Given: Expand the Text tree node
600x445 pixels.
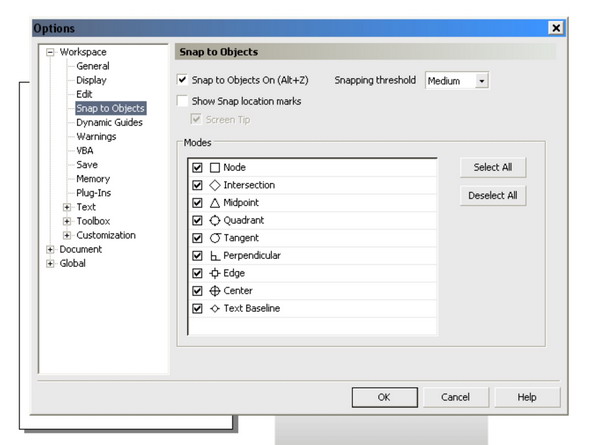Looking at the screenshot, I should (67, 207).
